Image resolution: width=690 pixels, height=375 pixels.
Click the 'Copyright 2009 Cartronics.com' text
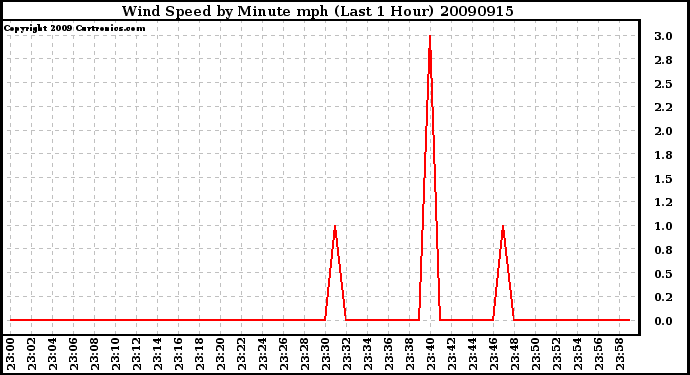pos(74,28)
